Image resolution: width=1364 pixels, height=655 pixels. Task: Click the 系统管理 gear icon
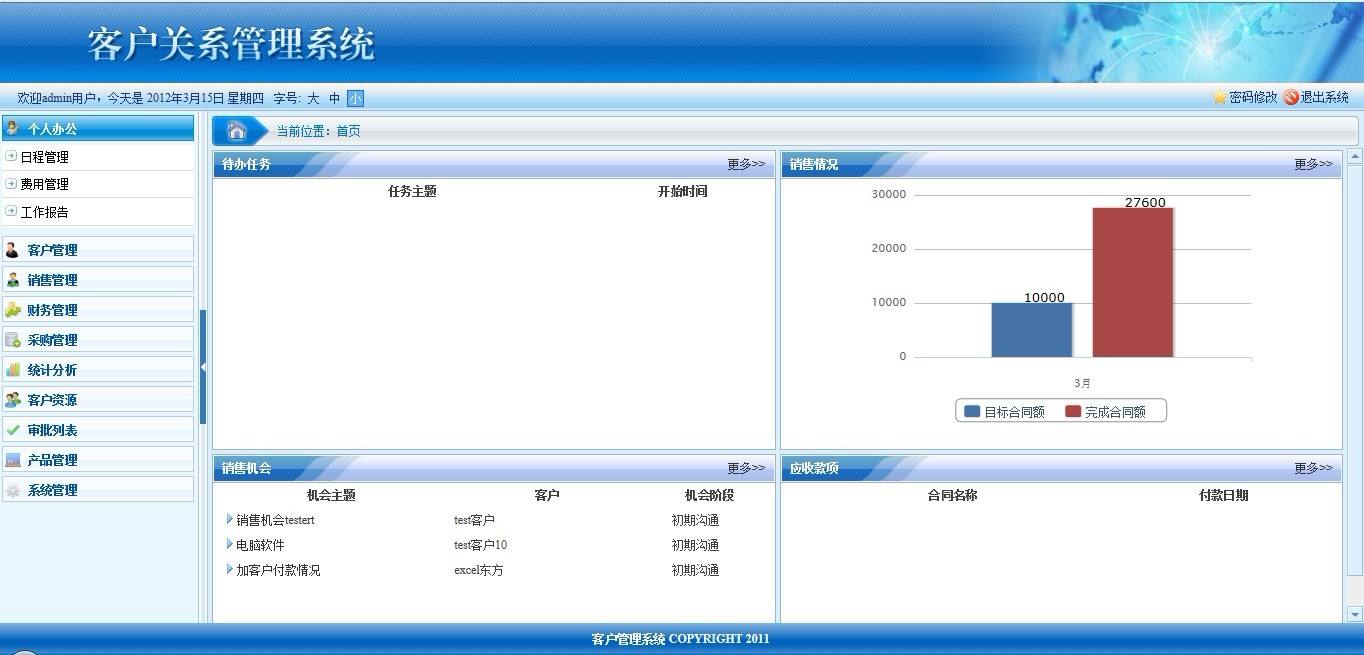tap(13, 490)
